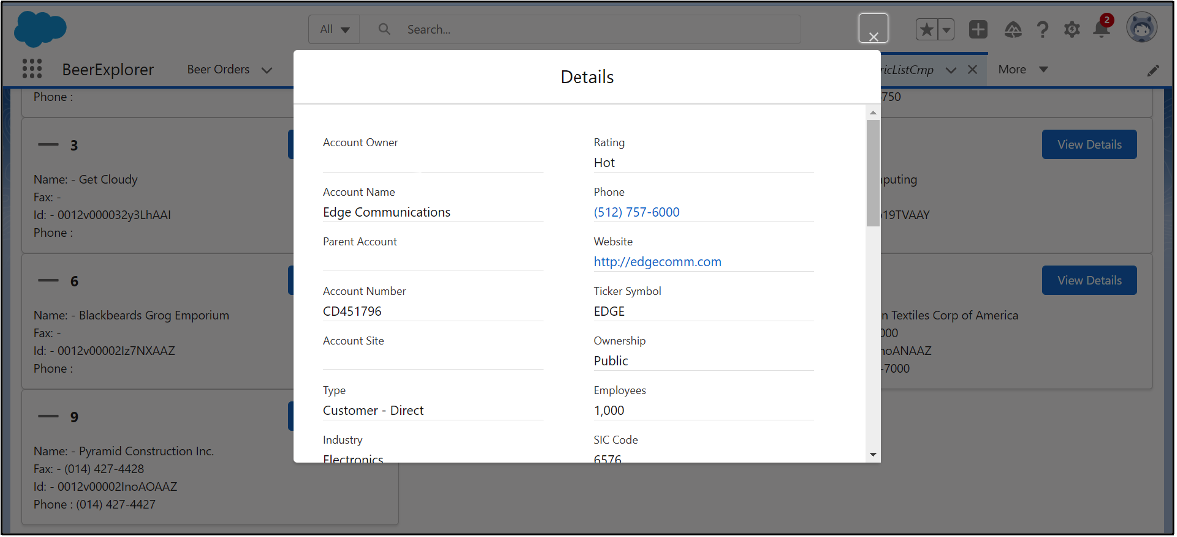1177x537 pixels.
Task: Click the Salesforce cloud logo
Action: point(41,29)
